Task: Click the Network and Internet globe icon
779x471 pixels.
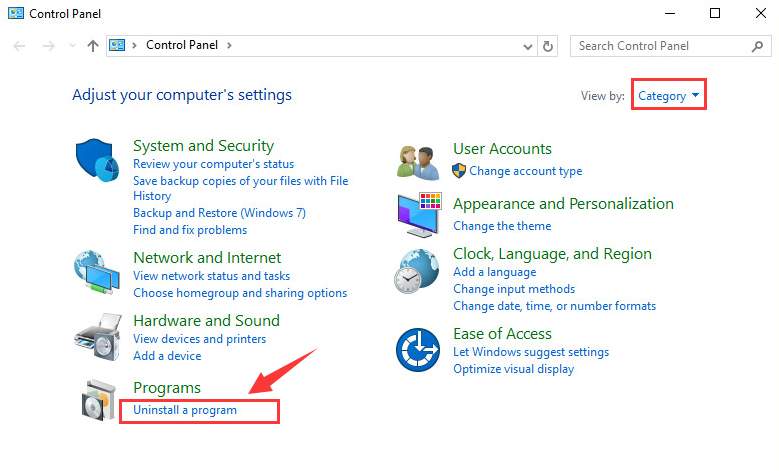Action: [97, 273]
